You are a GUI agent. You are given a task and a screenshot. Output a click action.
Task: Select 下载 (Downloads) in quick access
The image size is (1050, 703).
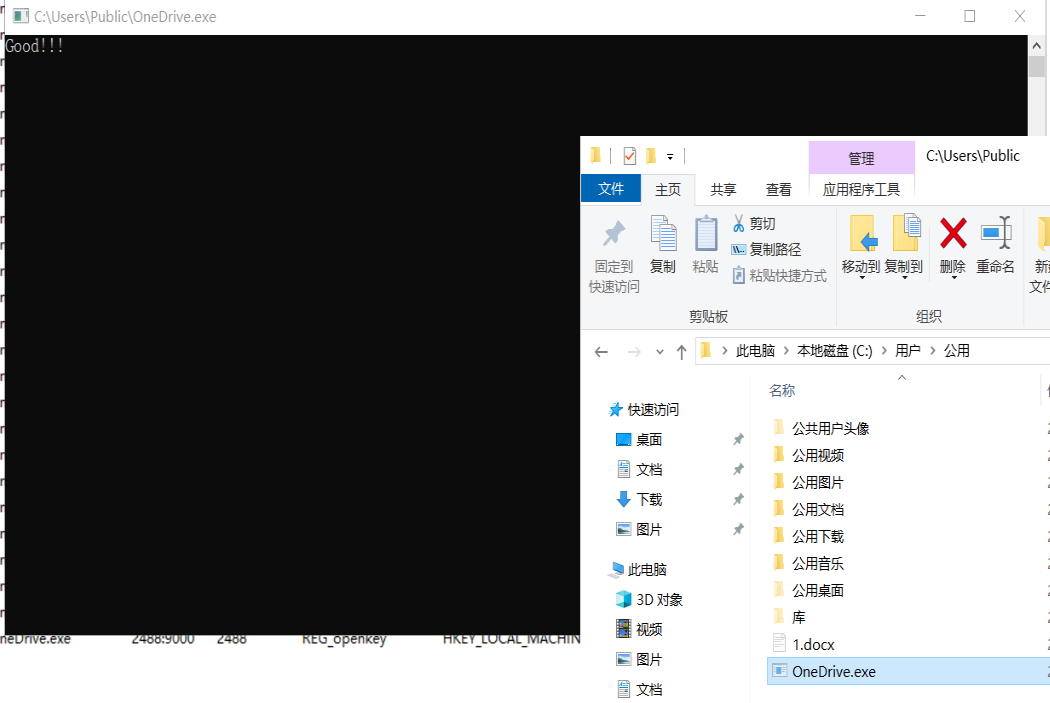pyautogui.click(x=649, y=499)
